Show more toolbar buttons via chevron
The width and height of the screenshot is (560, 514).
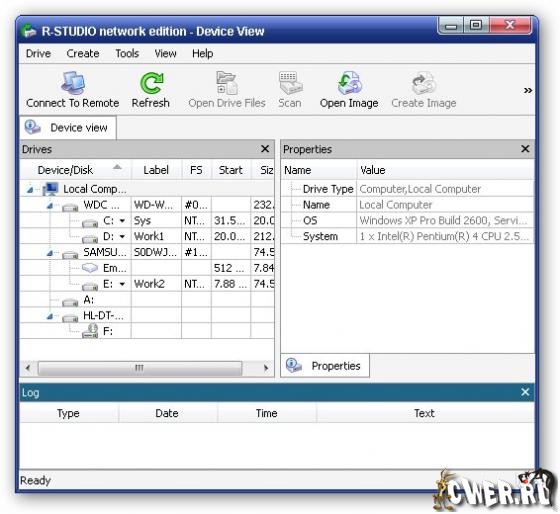tap(528, 90)
